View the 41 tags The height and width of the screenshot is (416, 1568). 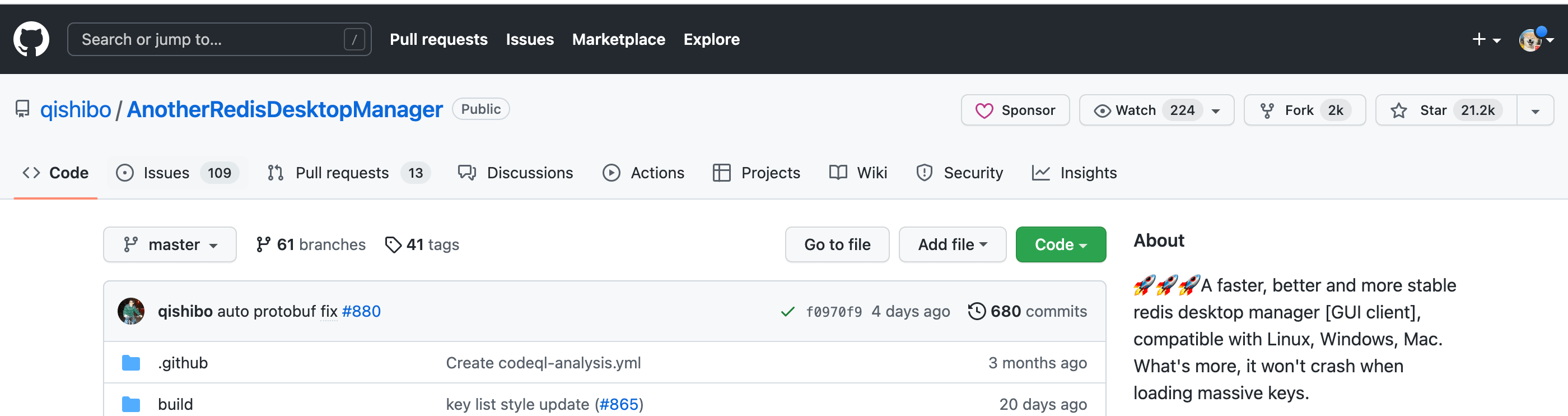[422, 245]
